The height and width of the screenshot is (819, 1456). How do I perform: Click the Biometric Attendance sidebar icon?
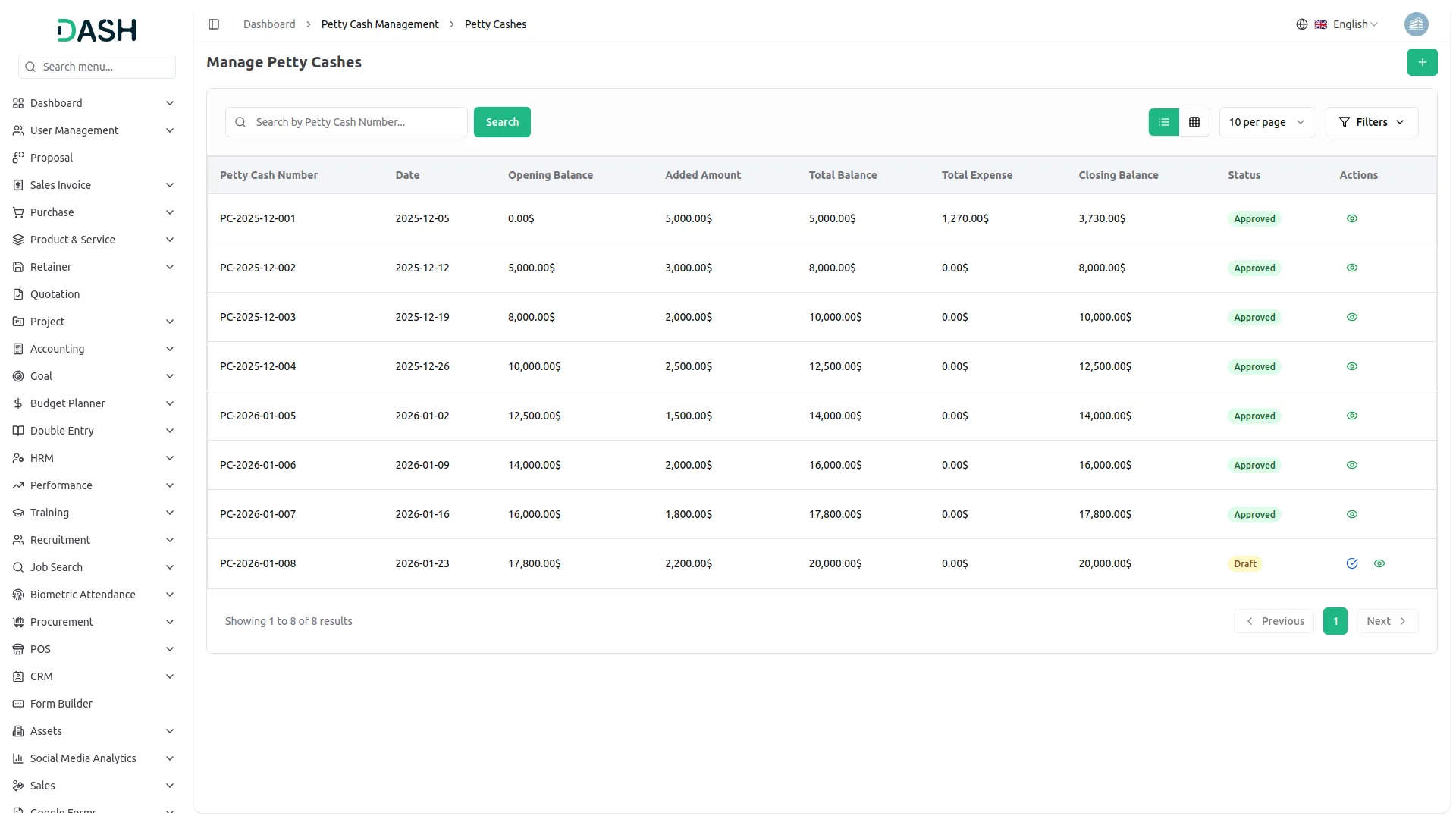(18, 595)
